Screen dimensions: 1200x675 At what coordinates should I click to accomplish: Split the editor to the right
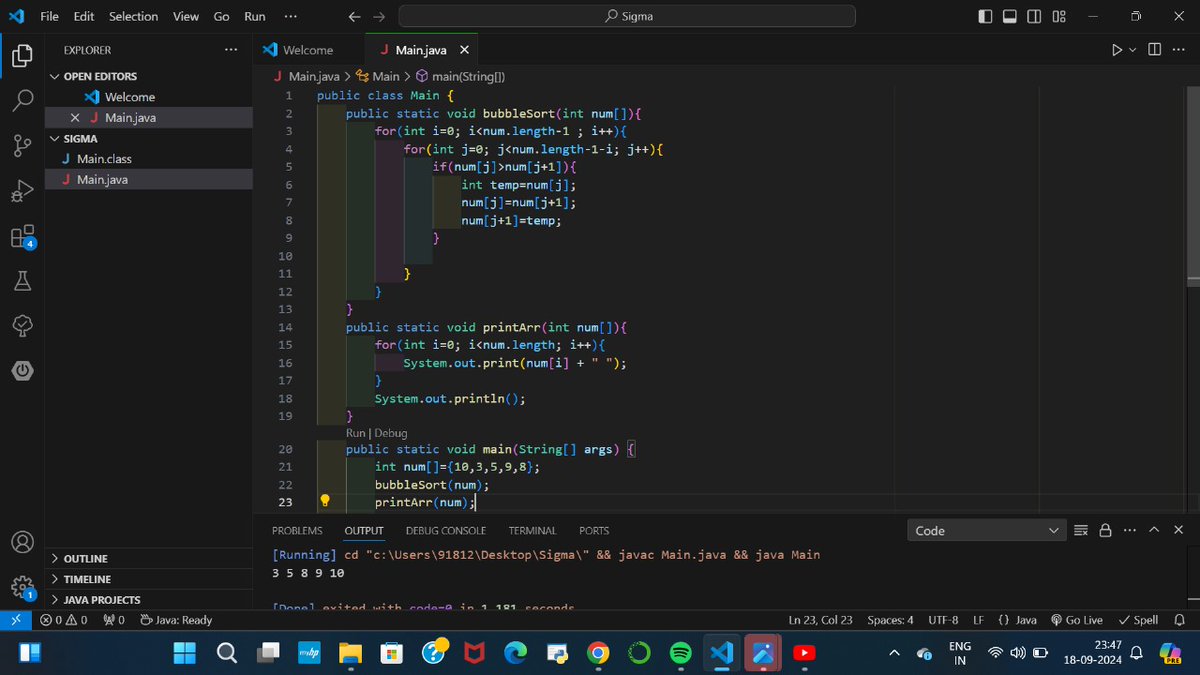1154,50
